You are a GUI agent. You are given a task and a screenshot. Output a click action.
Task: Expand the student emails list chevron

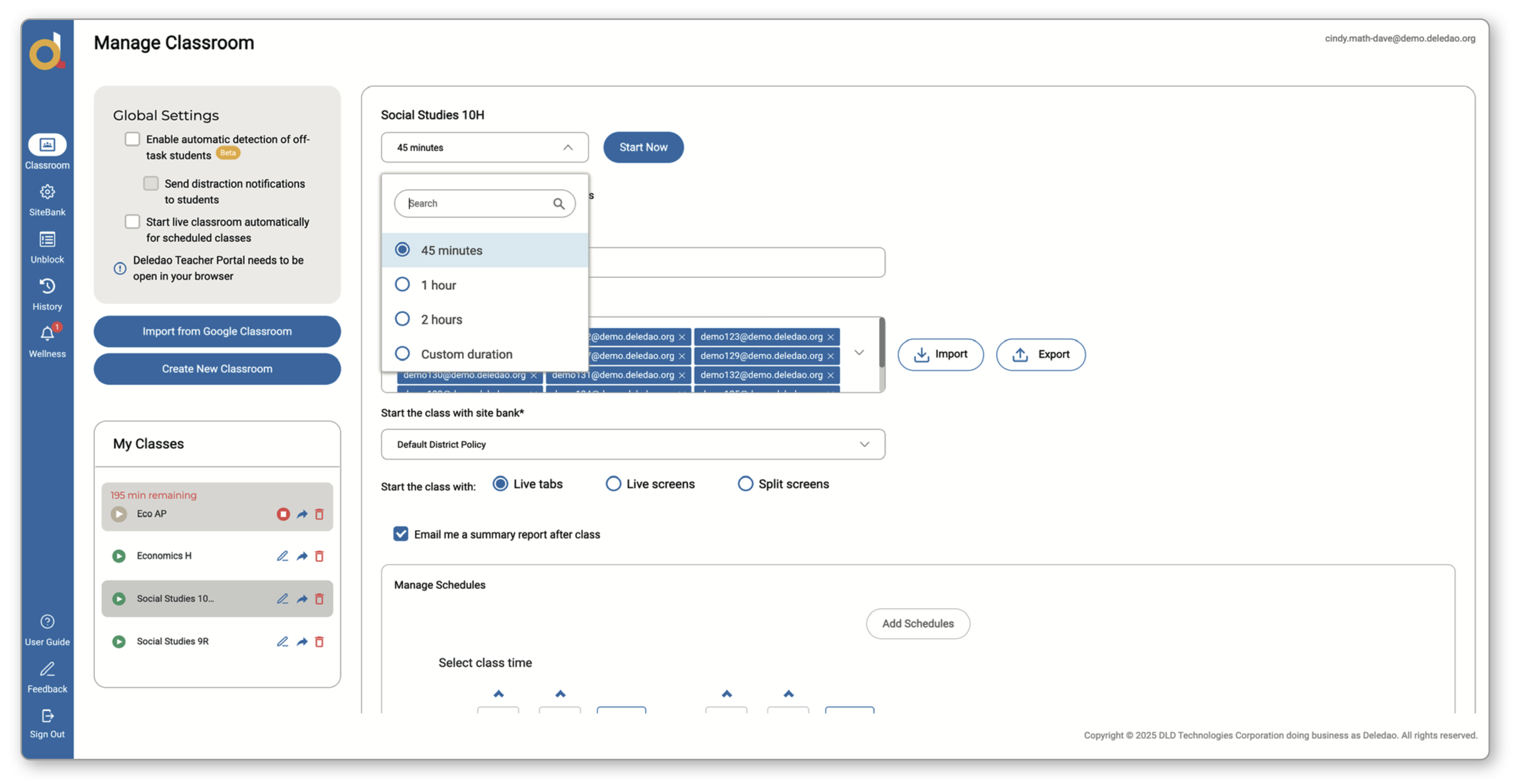coord(859,353)
